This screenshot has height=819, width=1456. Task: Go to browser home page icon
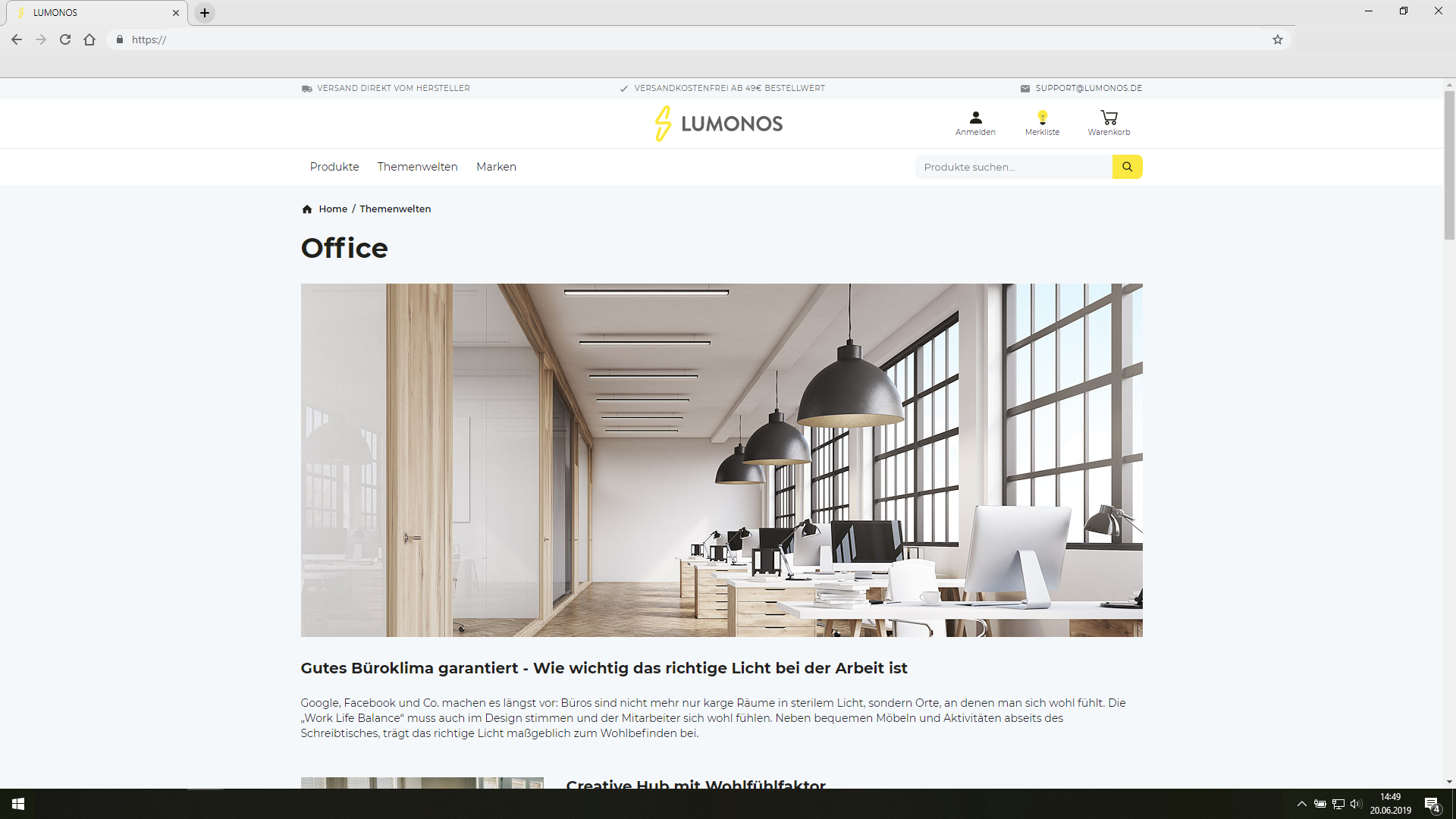tap(89, 39)
